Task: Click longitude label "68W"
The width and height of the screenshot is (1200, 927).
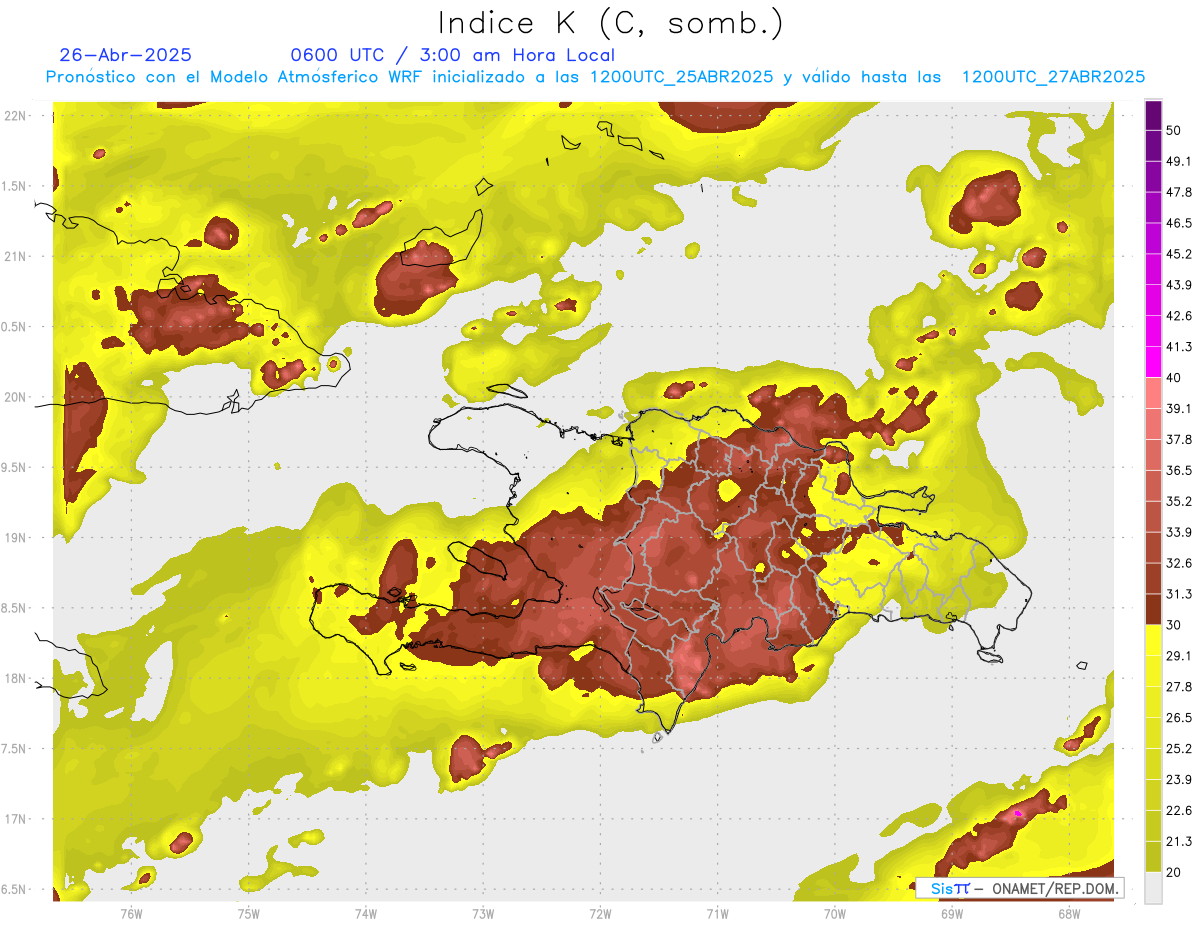Action: coord(1068,914)
